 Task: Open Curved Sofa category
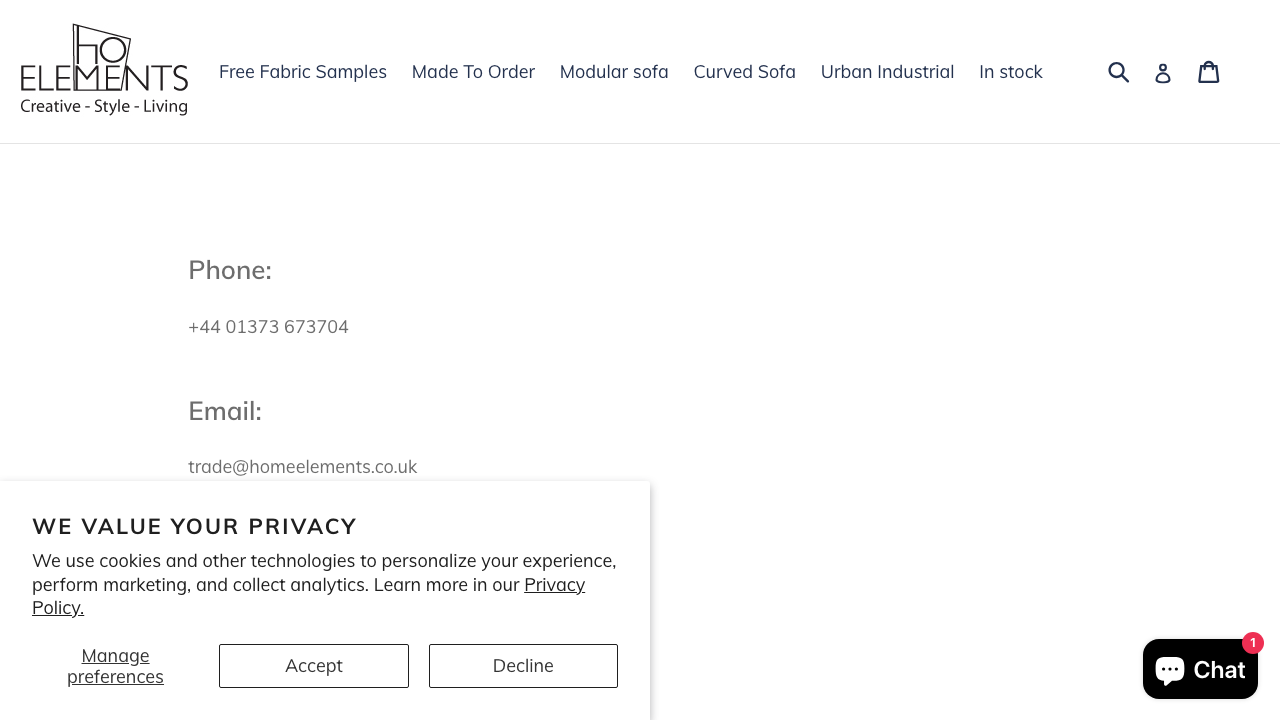tap(744, 72)
